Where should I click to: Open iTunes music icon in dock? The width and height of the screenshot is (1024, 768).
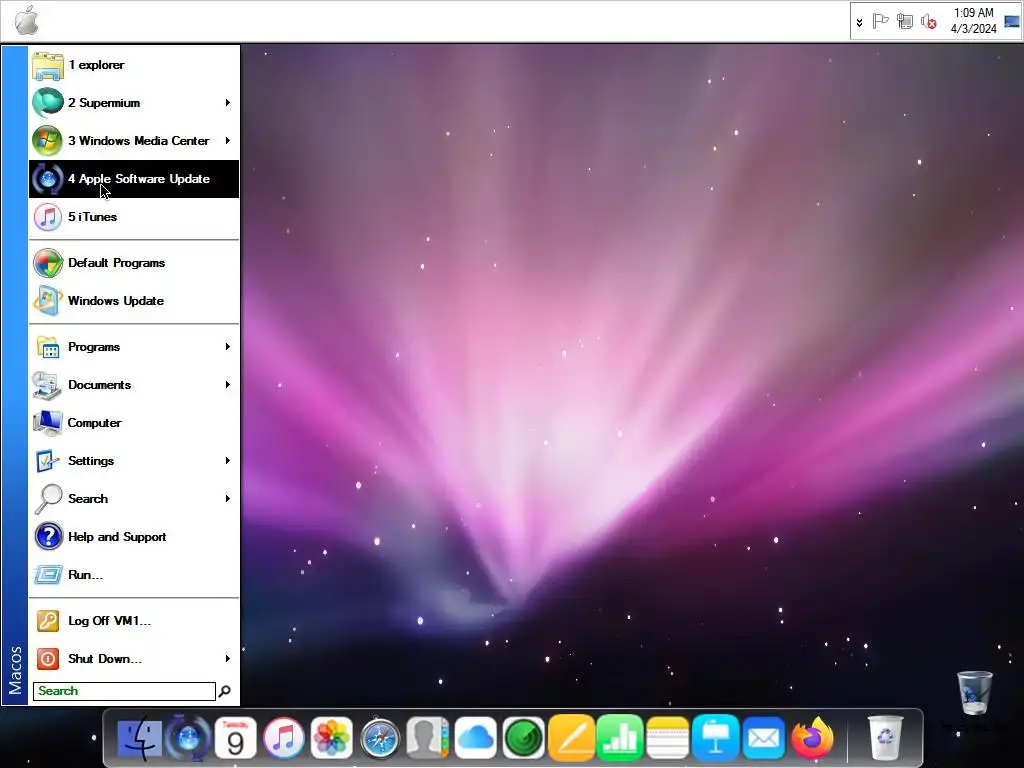(x=283, y=738)
